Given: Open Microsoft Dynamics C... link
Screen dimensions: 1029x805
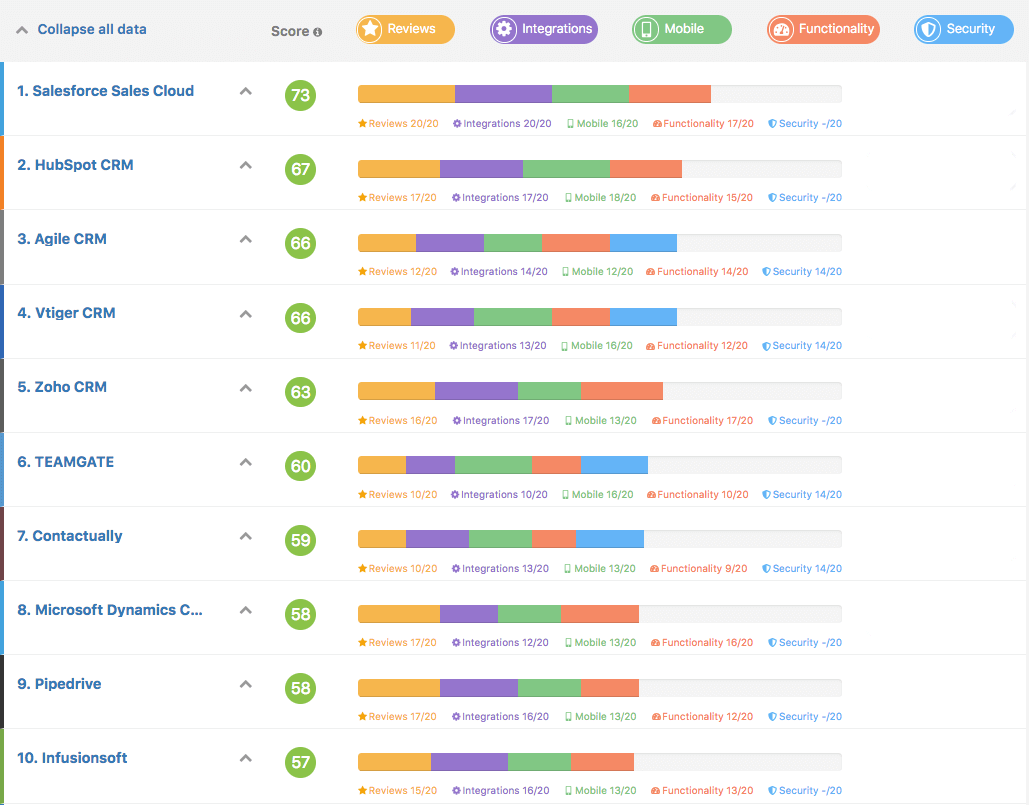Looking at the screenshot, I should click(x=110, y=610).
